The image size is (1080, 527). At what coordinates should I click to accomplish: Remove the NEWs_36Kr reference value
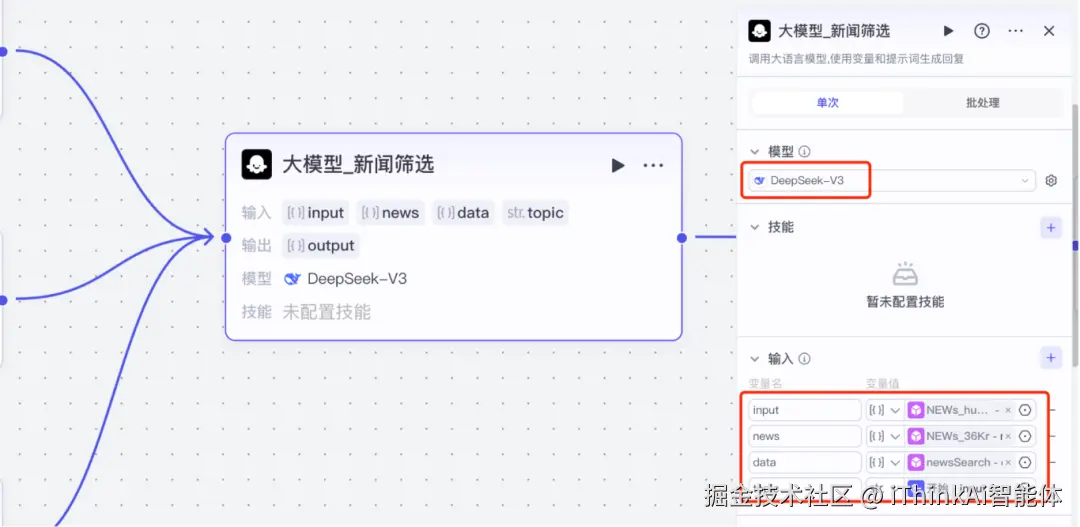point(1008,436)
